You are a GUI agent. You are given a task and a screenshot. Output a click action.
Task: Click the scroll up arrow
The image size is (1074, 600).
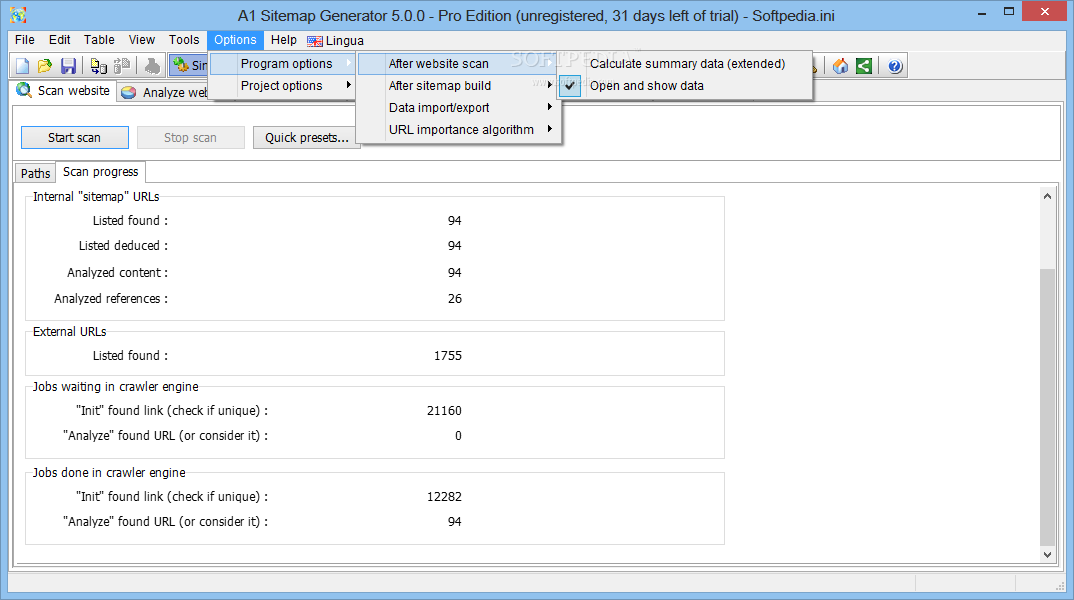[x=1047, y=197]
